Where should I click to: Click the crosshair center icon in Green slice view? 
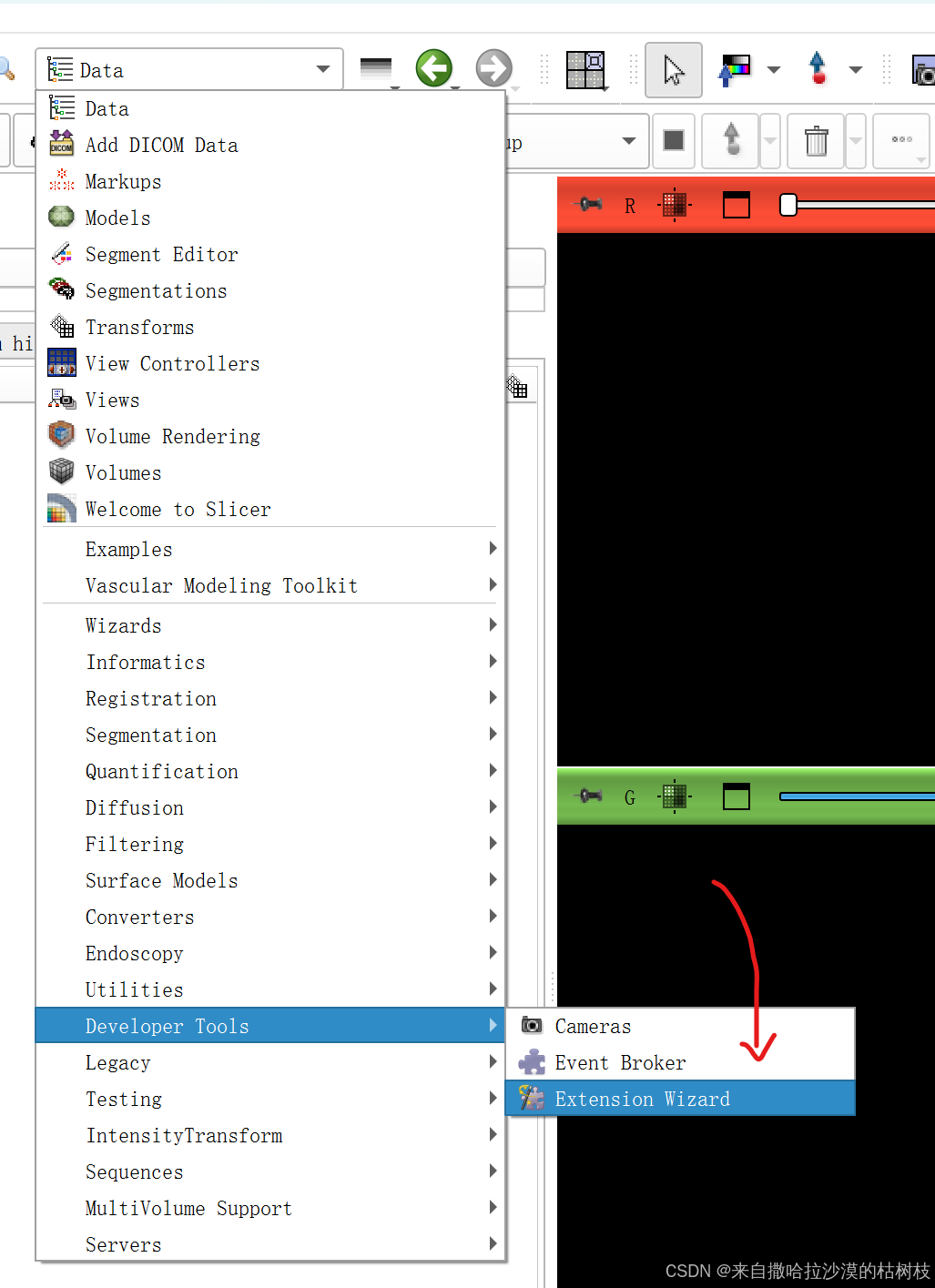pyautogui.click(x=675, y=796)
